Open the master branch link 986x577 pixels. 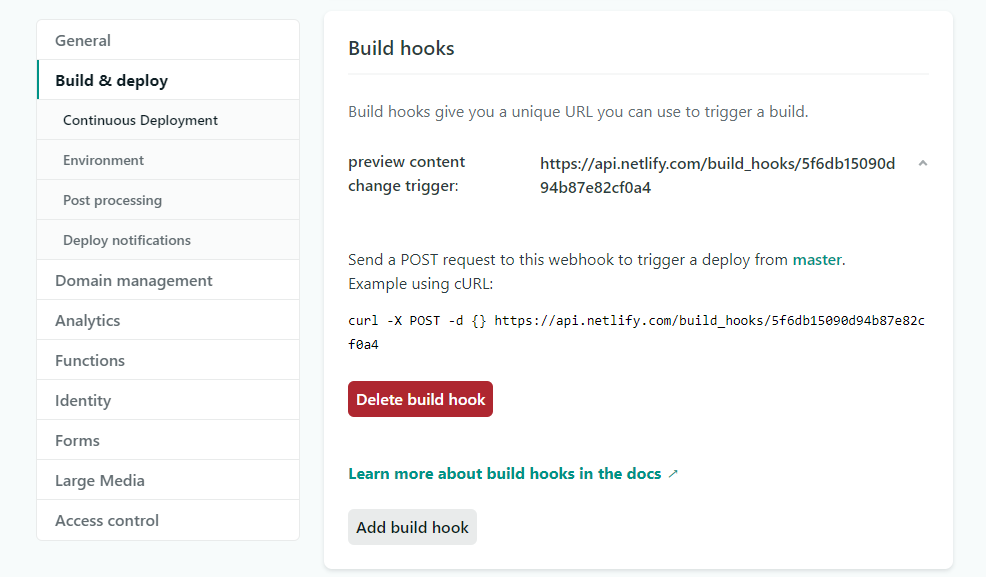(817, 259)
